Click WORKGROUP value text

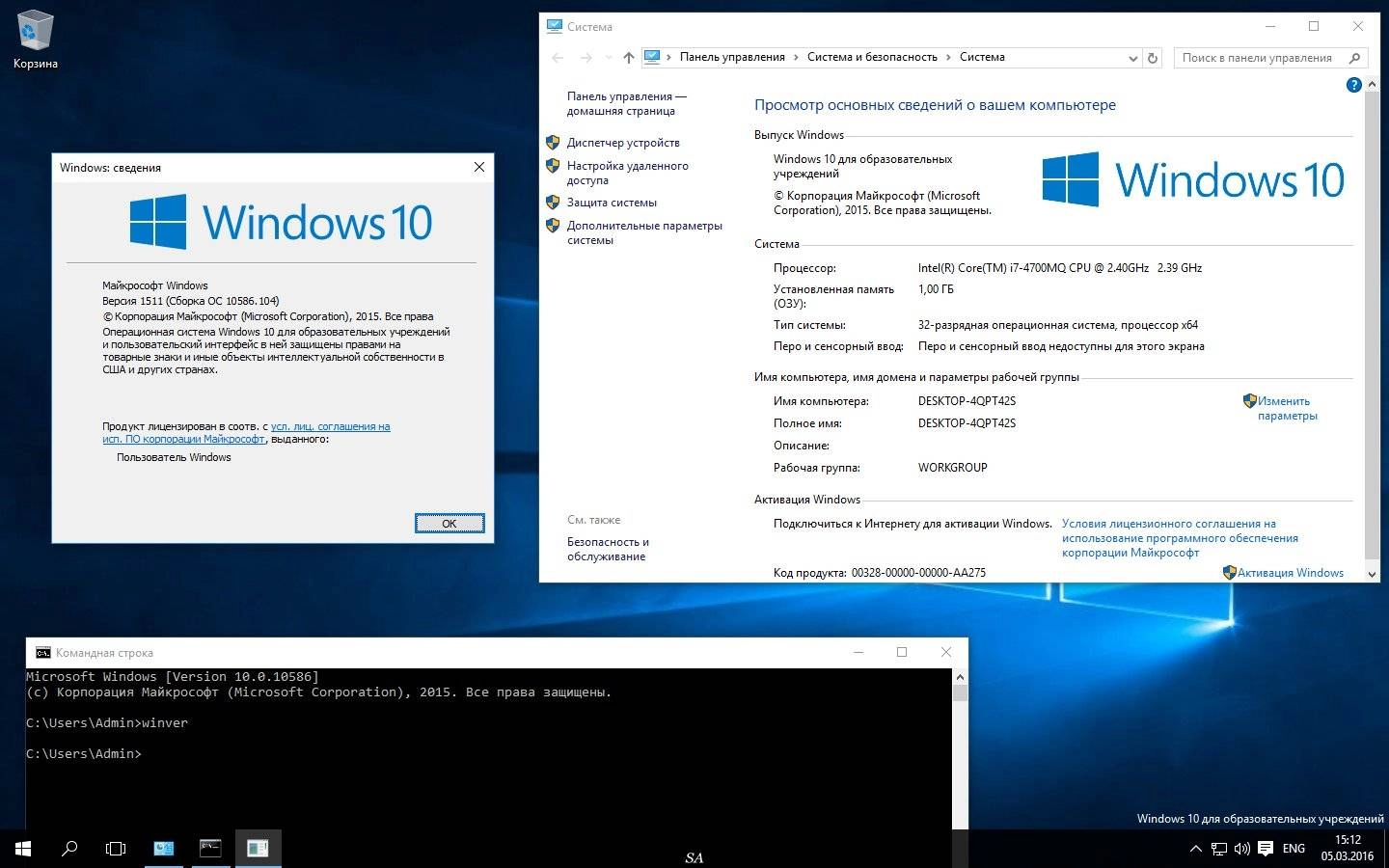coord(952,468)
